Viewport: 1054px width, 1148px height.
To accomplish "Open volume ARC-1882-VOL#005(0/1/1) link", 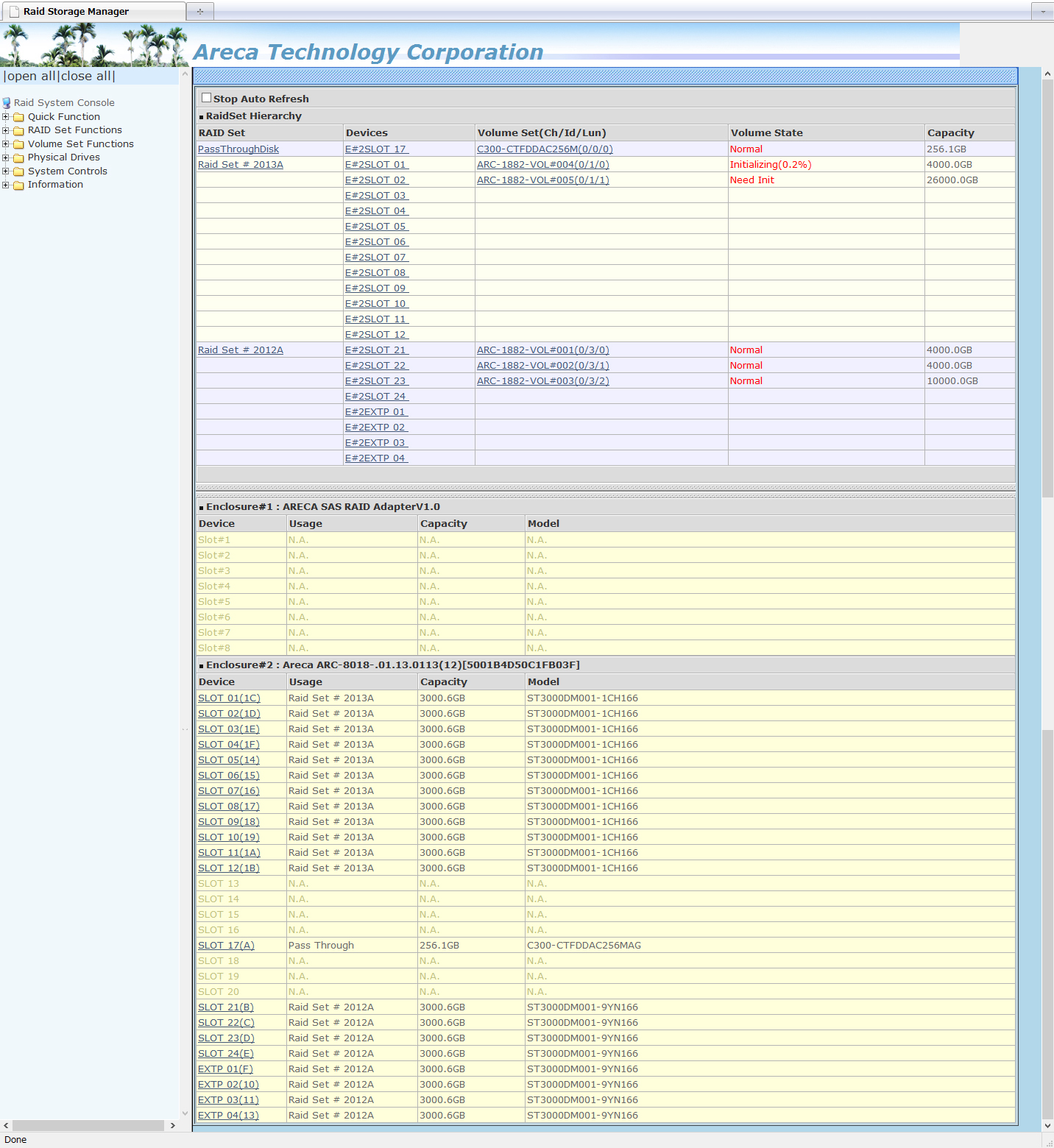I will [x=542, y=180].
